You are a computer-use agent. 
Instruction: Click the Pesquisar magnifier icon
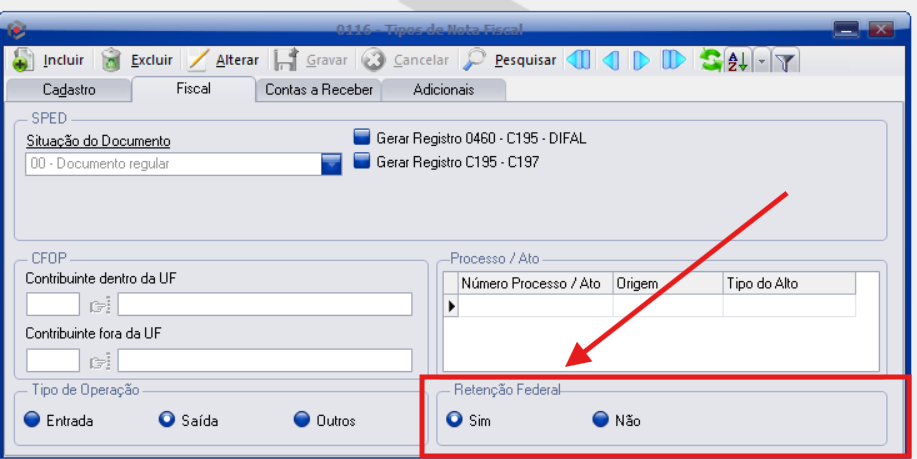(x=474, y=60)
